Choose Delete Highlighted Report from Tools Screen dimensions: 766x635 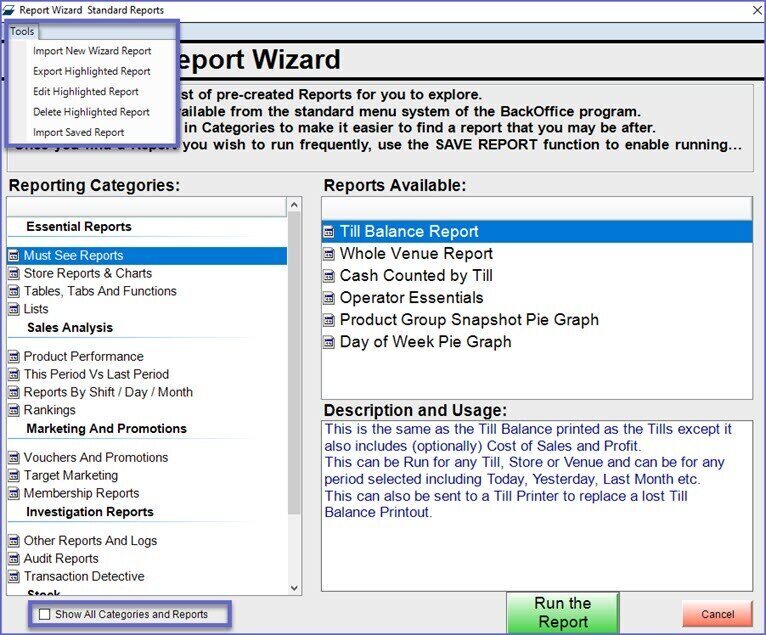(91, 112)
